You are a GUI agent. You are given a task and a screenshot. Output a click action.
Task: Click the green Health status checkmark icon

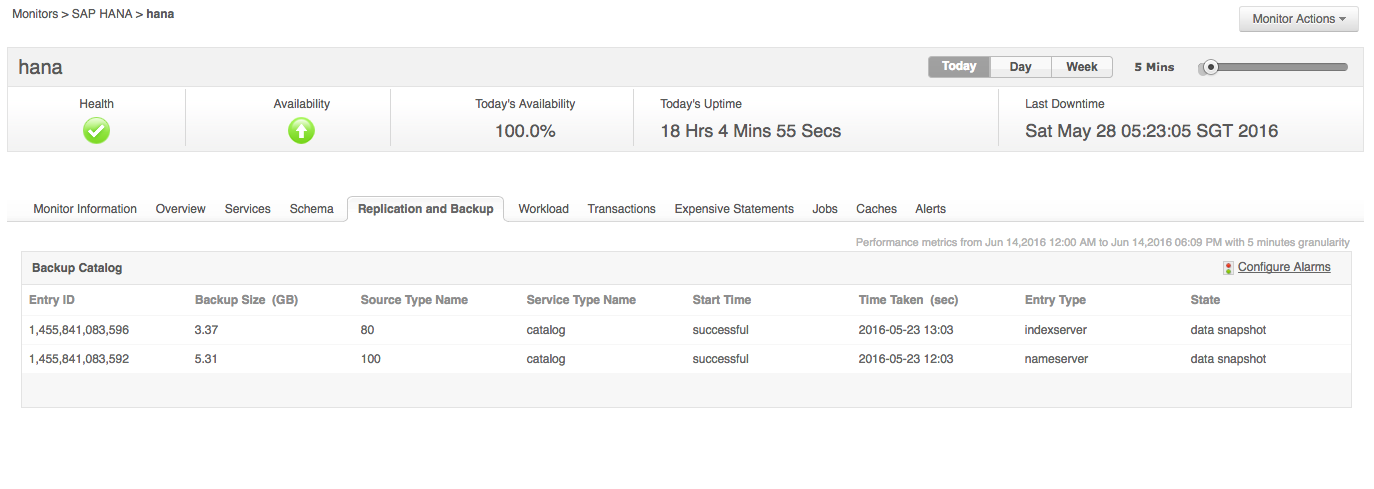point(97,130)
